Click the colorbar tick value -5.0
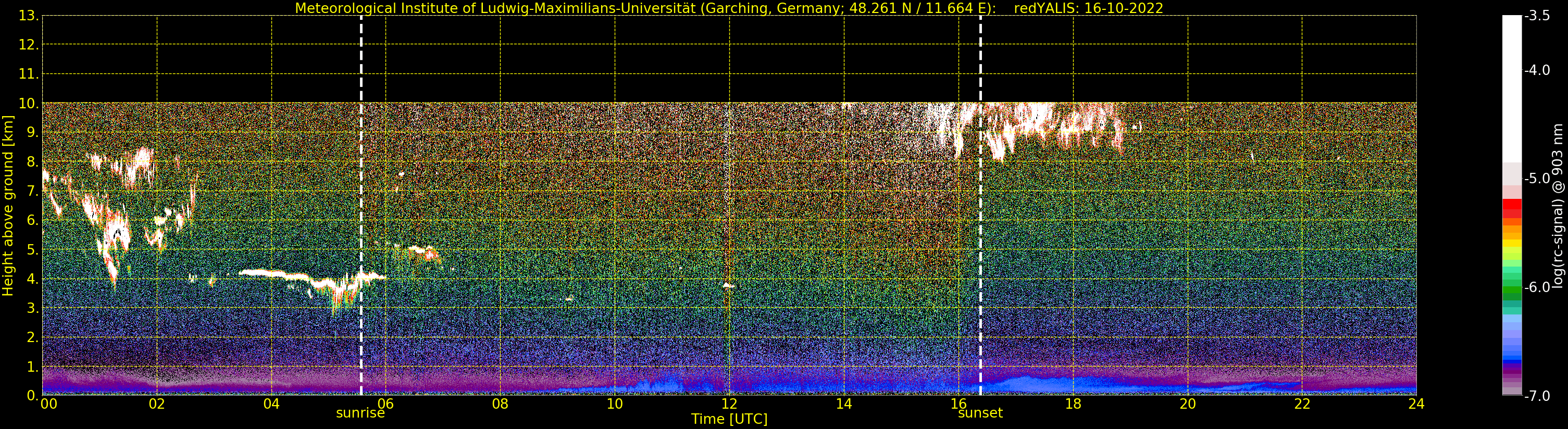The height and width of the screenshot is (429, 1568). pyautogui.click(x=1537, y=179)
